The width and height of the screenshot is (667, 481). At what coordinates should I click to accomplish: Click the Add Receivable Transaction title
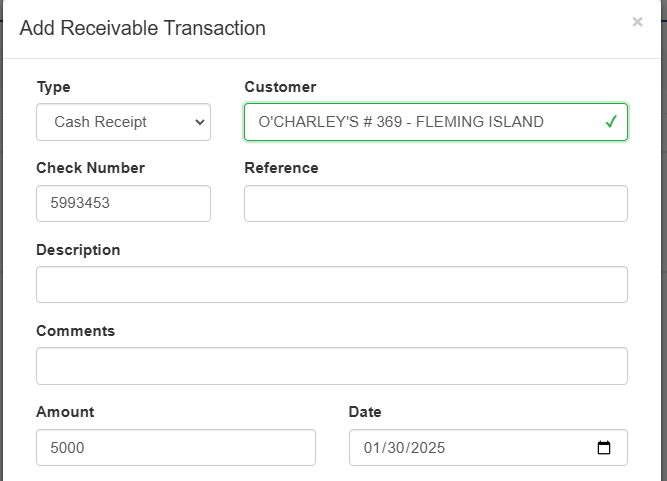click(143, 28)
